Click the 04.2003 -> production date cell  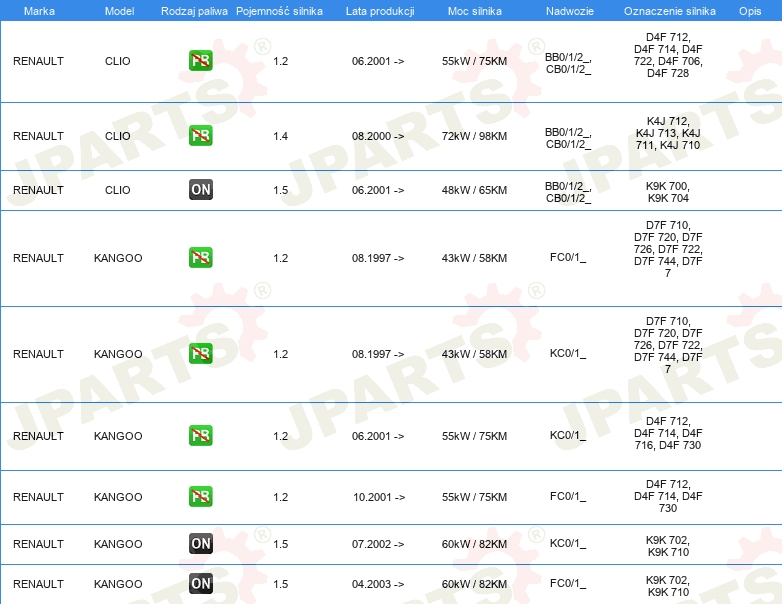378,584
